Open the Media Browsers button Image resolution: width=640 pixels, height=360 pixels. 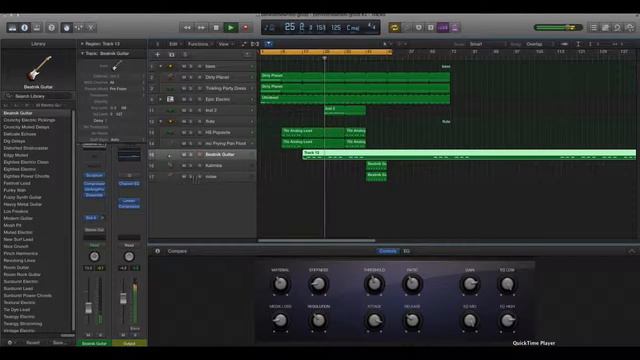click(x=630, y=28)
